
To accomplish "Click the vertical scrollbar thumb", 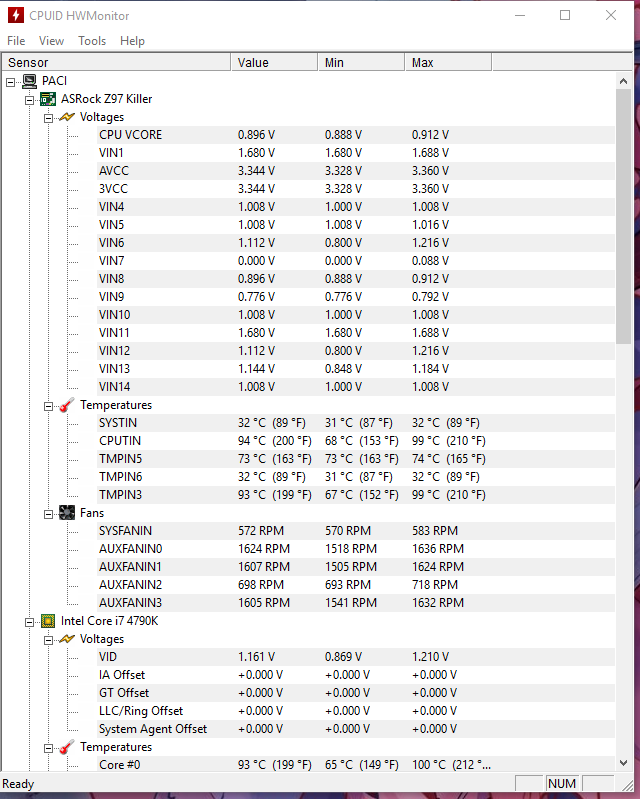I will coord(623,217).
